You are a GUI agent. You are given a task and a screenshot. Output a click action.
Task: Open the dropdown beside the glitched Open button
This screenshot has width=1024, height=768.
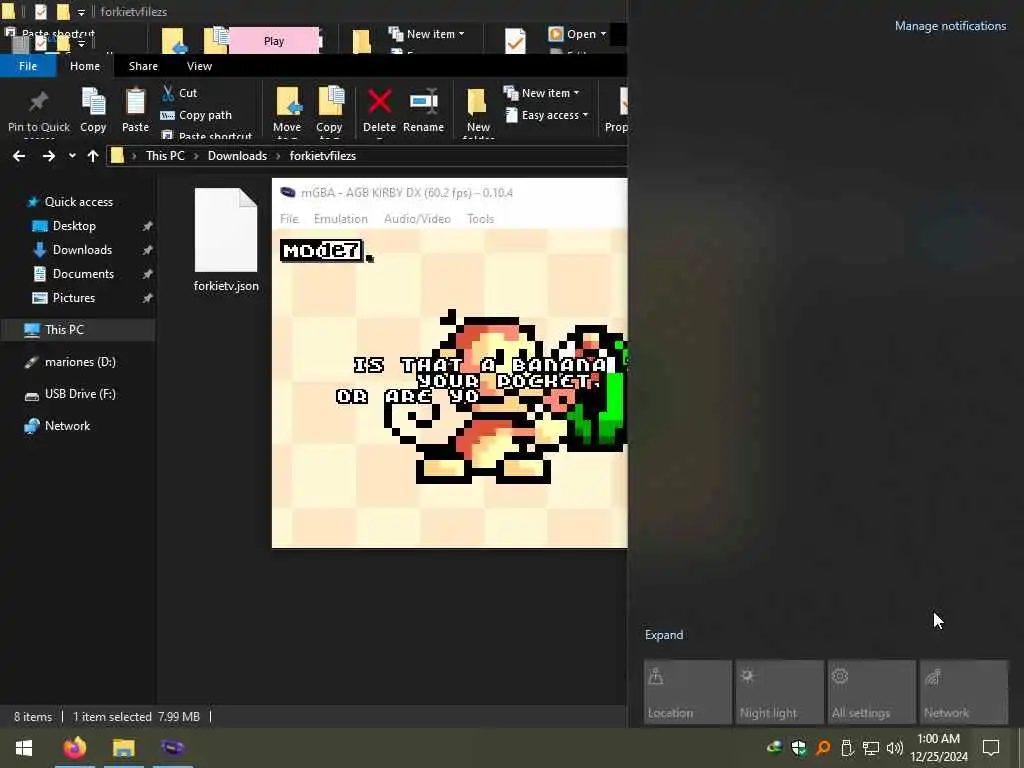point(603,34)
